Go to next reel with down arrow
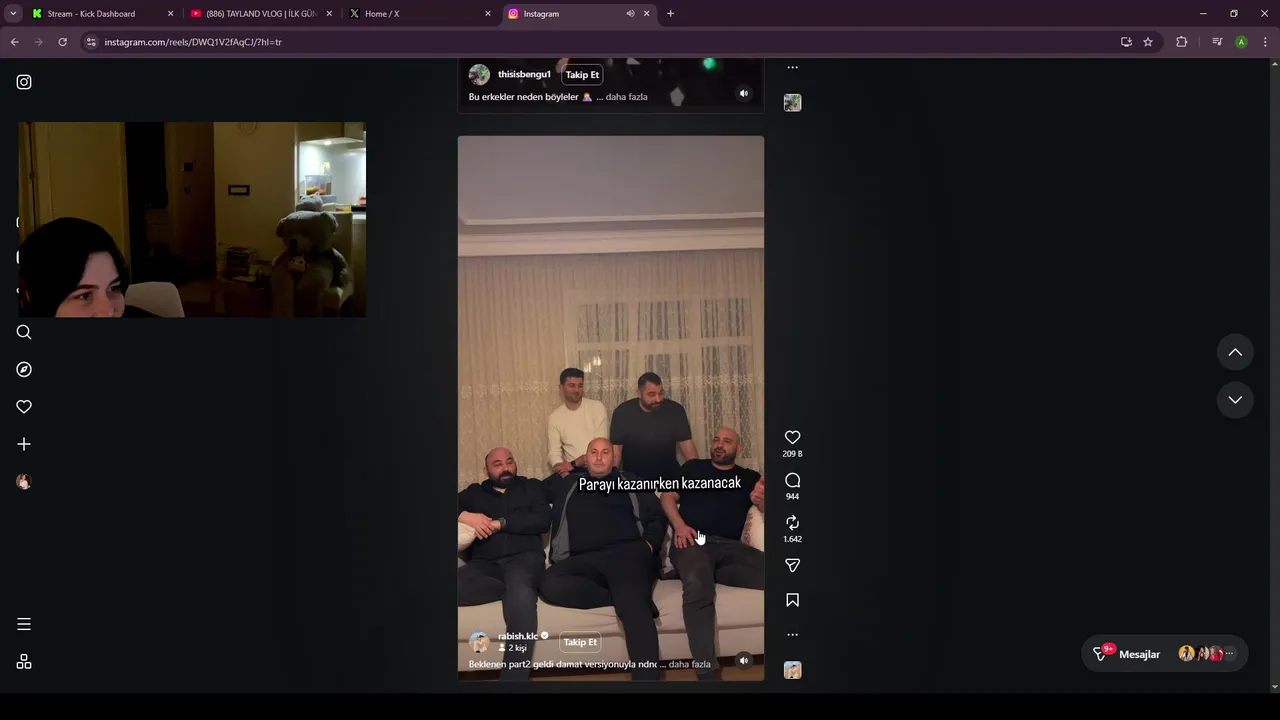This screenshot has width=1280, height=720. coord(1235,400)
